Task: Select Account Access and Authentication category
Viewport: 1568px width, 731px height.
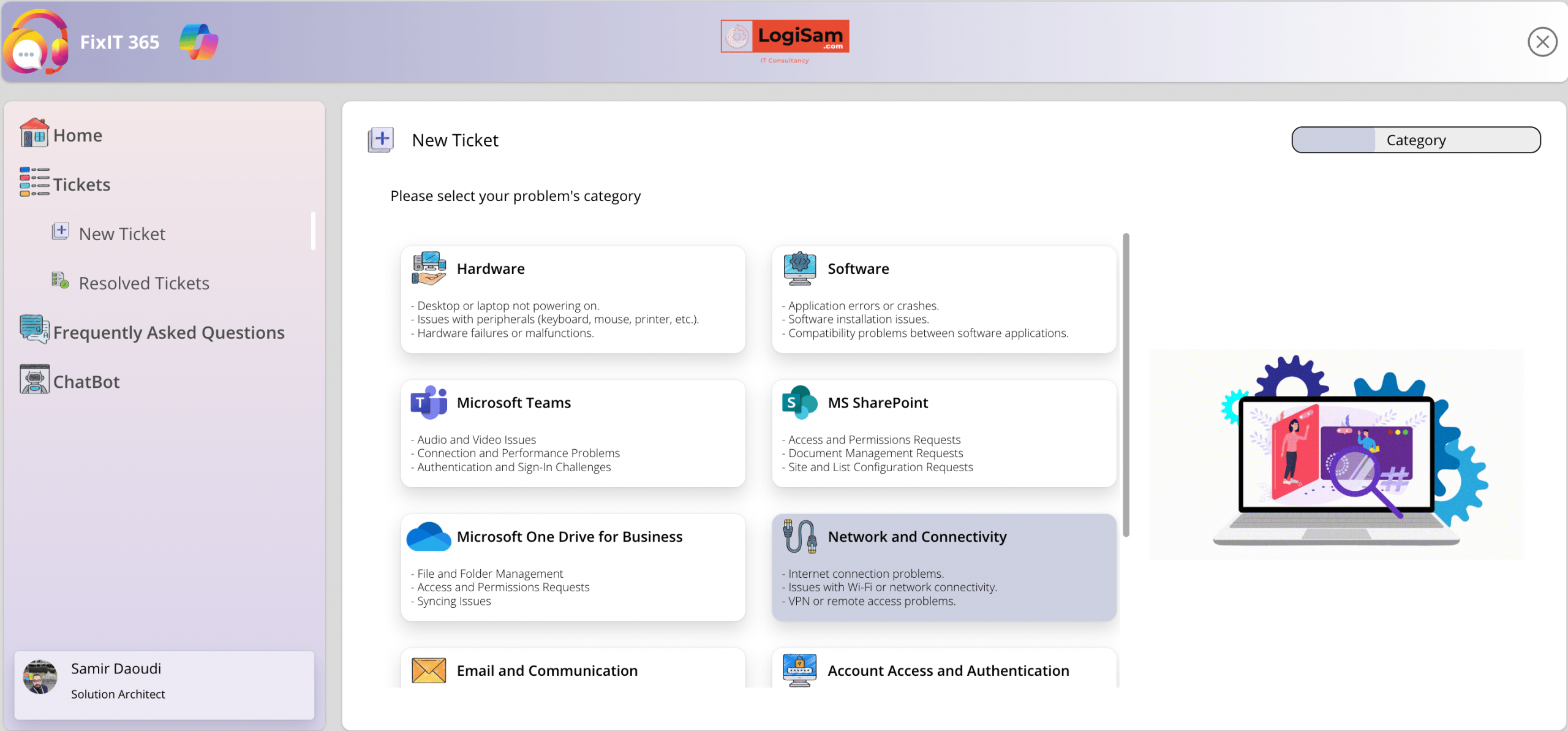Action: [x=948, y=670]
